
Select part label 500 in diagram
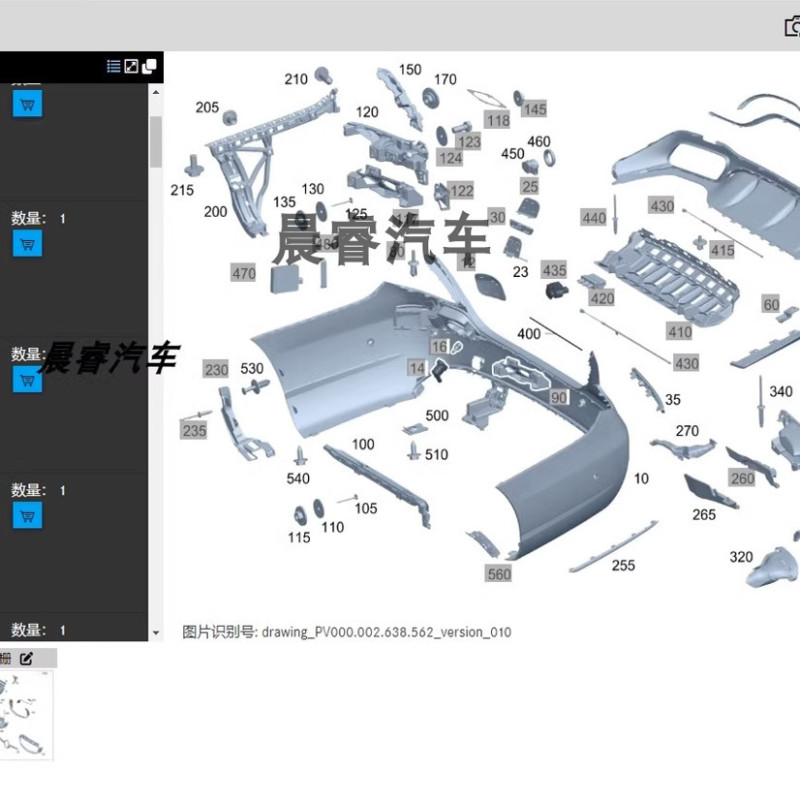(437, 415)
